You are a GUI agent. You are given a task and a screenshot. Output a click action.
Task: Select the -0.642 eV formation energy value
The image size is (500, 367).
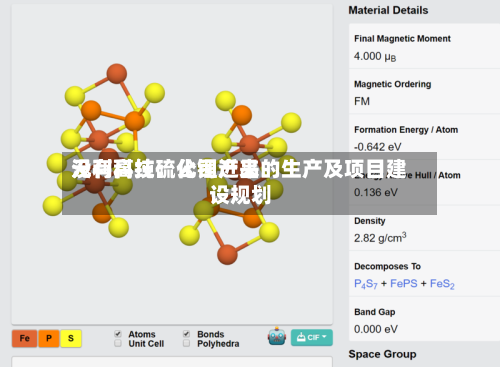point(378,147)
